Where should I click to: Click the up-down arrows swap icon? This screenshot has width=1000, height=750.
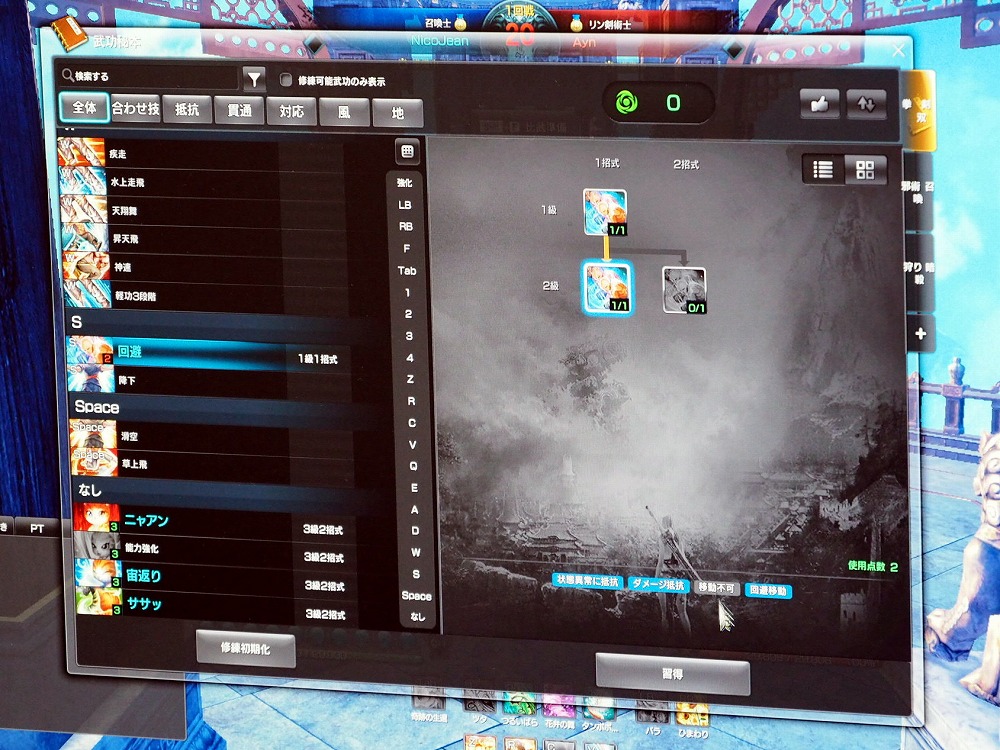(x=865, y=104)
